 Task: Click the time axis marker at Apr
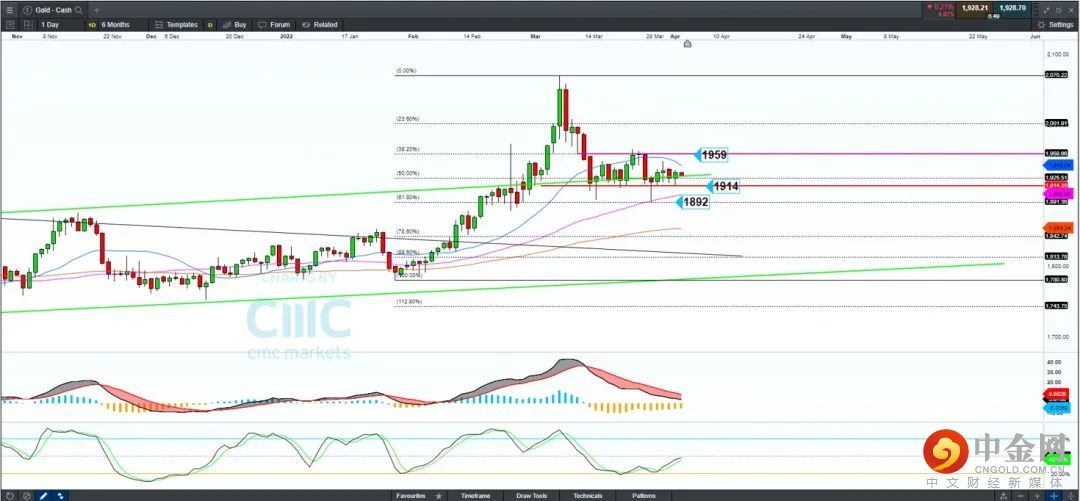687,43
